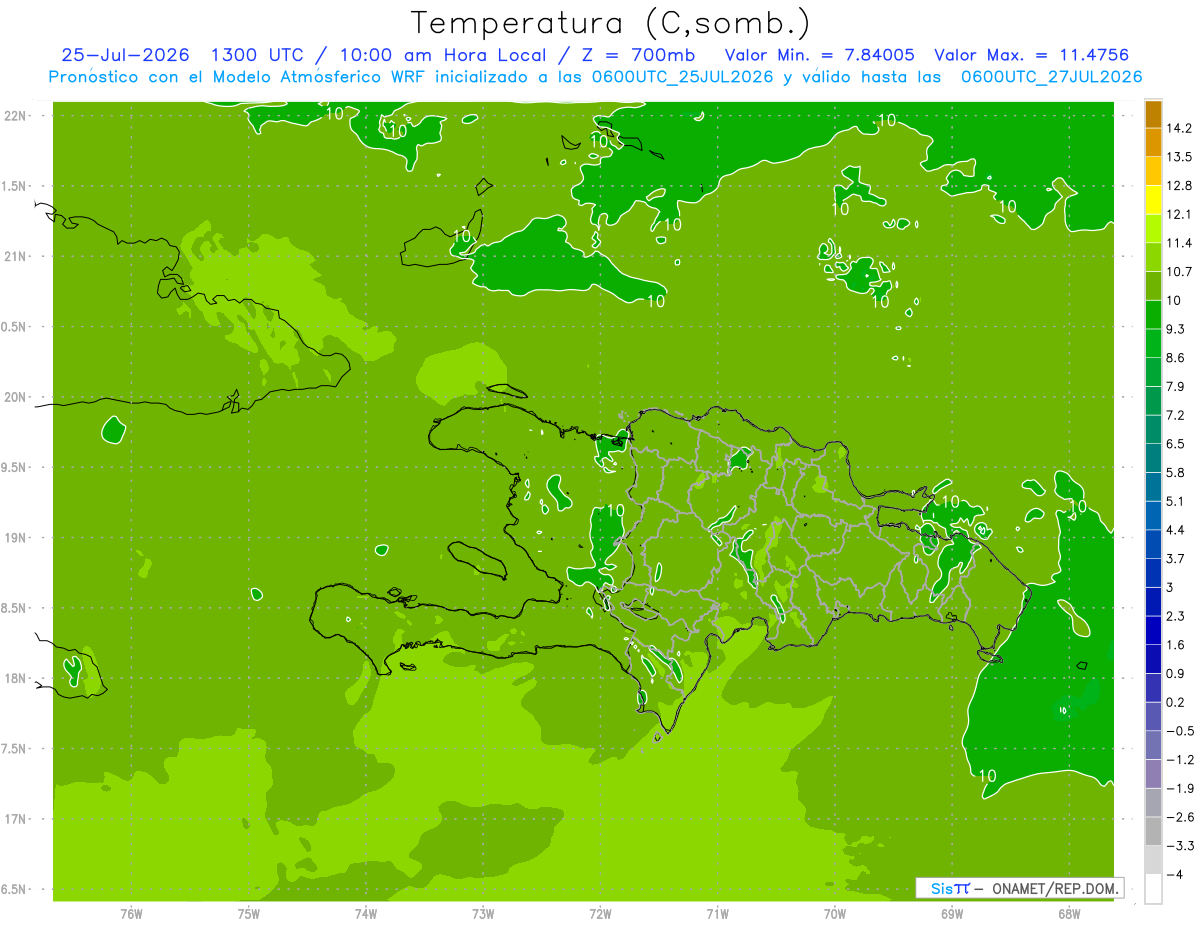Click the '9.3' colorbar value
This screenshot has height=927, width=1200.
tap(1176, 329)
